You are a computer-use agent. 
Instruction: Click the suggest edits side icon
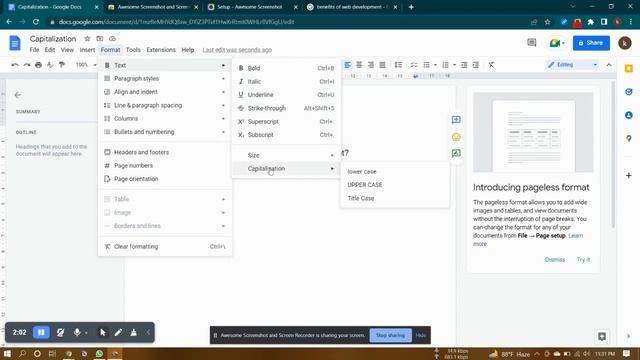coord(456,153)
